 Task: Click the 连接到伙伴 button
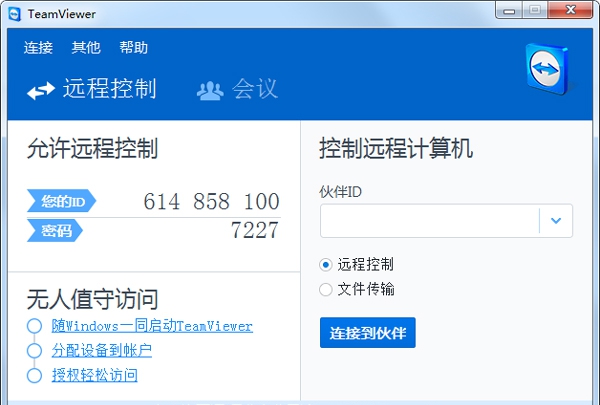pyautogui.click(x=368, y=333)
